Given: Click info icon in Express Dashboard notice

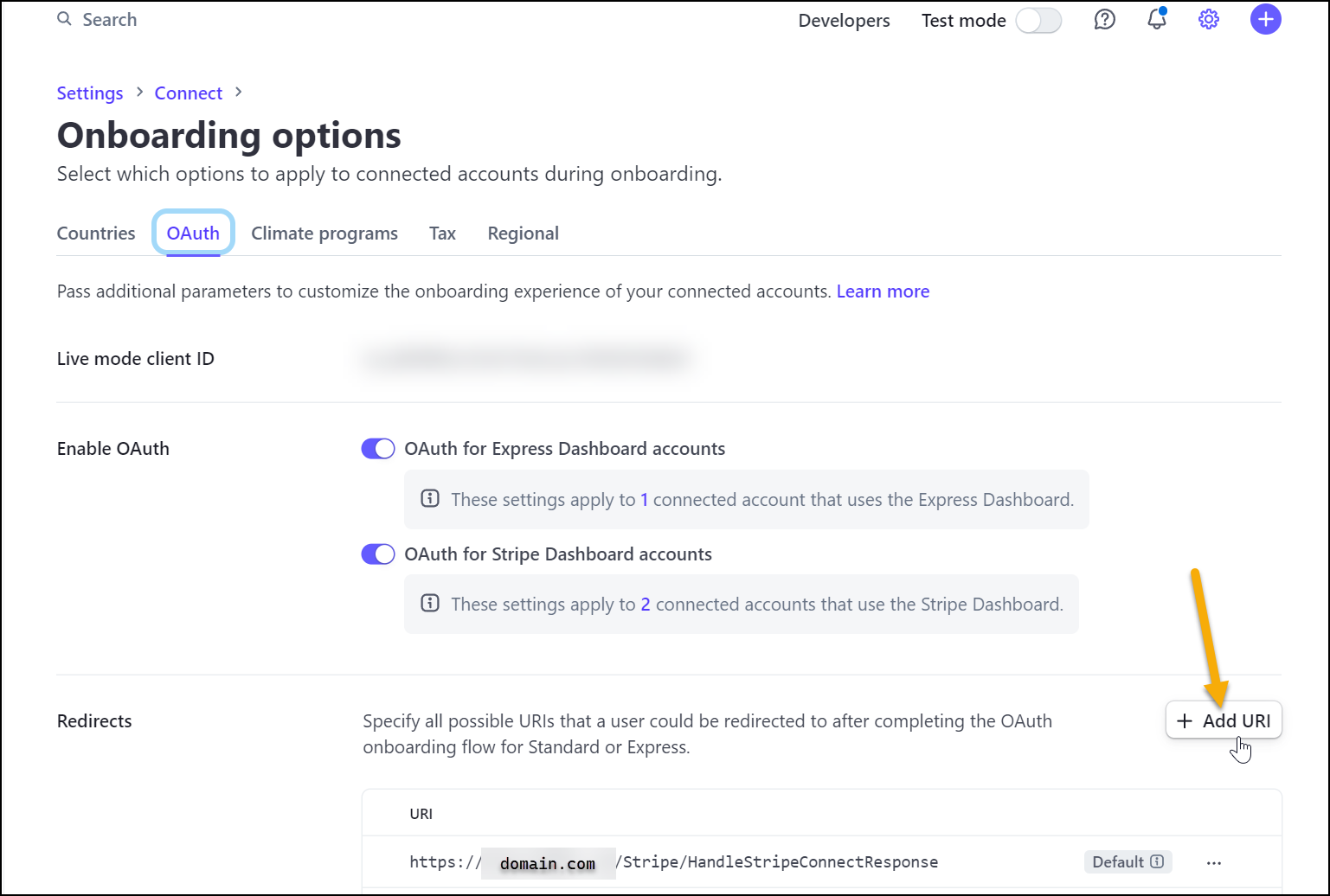Looking at the screenshot, I should [429, 499].
